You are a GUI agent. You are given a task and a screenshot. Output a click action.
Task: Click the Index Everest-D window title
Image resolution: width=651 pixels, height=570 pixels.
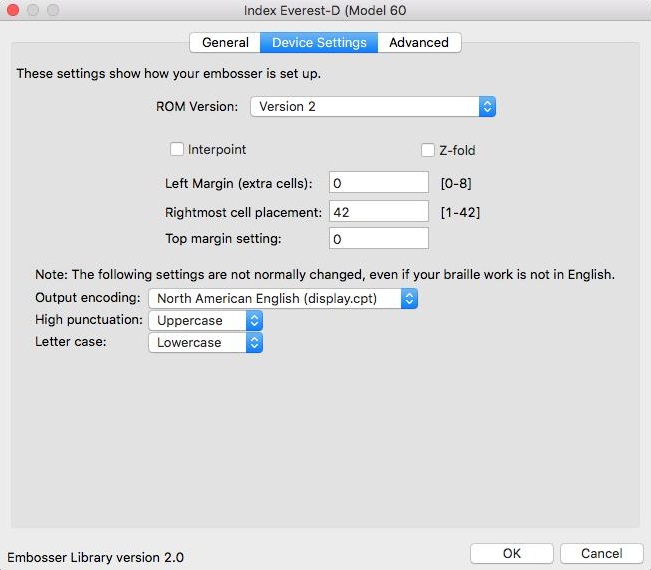pyautogui.click(x=325, y=10)
